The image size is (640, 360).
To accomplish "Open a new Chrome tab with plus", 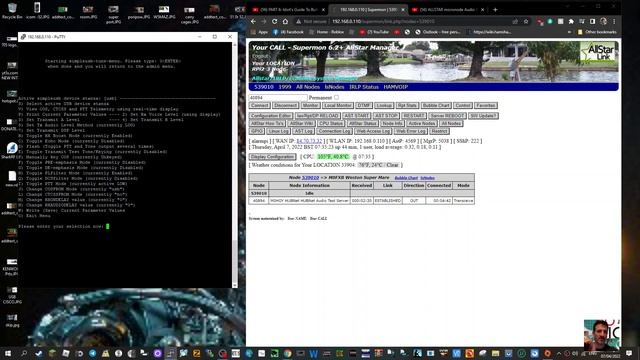I will click(495, 9).
